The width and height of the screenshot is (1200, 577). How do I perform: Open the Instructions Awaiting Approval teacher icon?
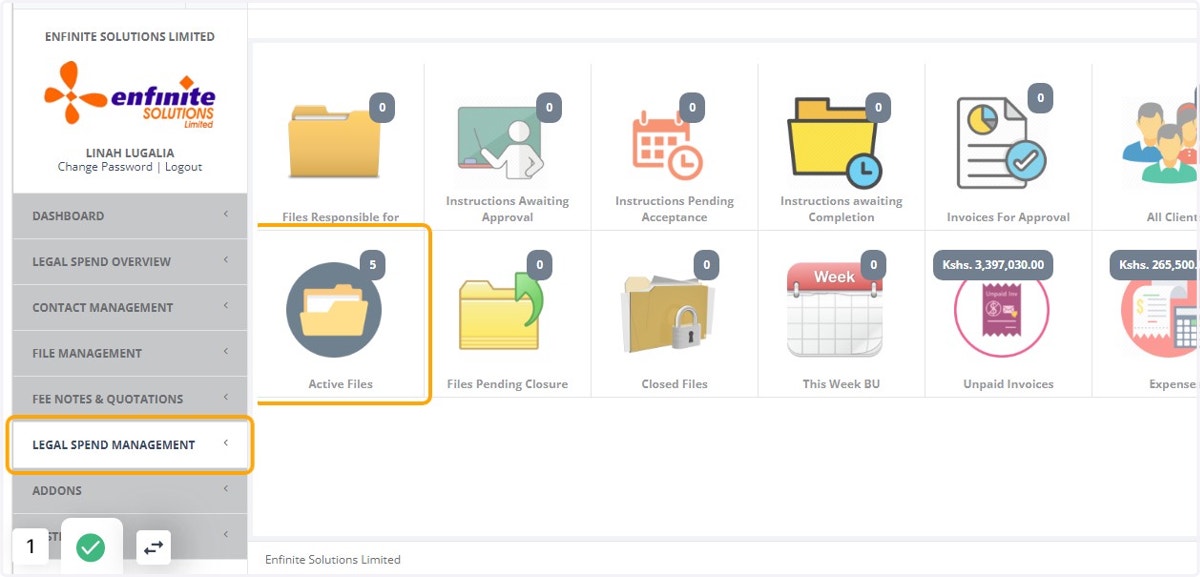(500, 141)
